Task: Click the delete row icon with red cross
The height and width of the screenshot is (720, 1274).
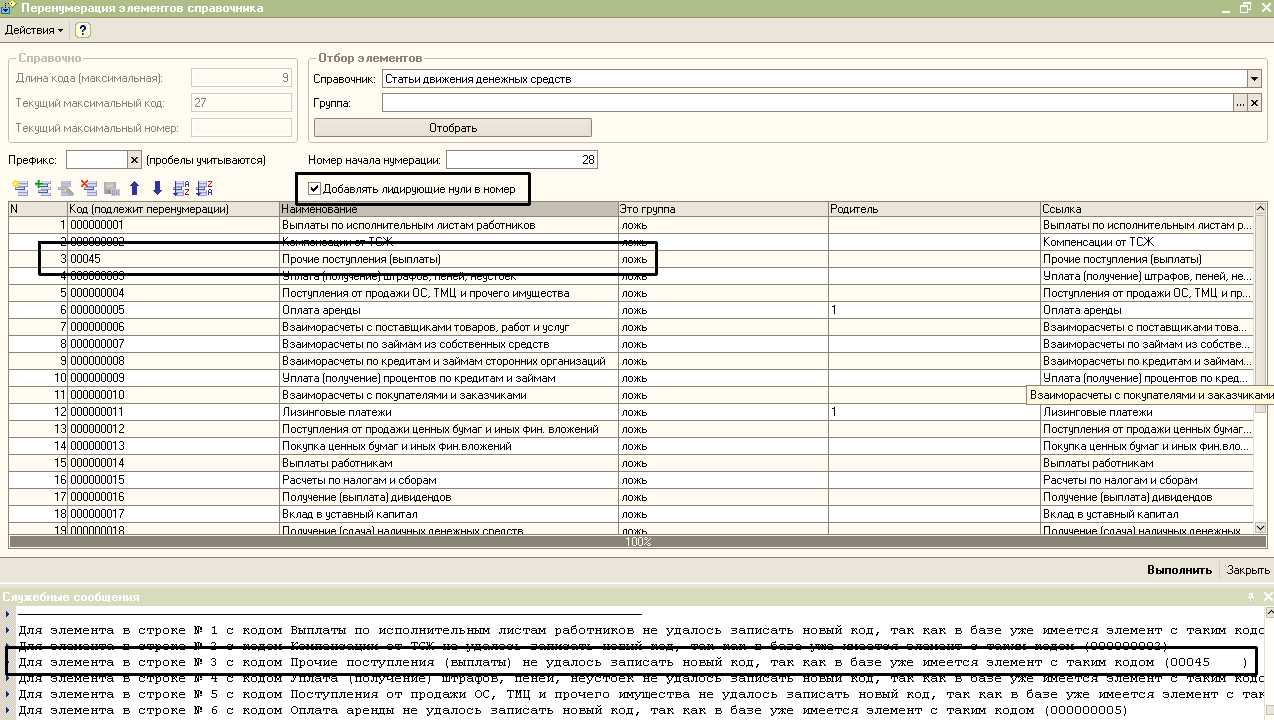Action: point(89,188)
